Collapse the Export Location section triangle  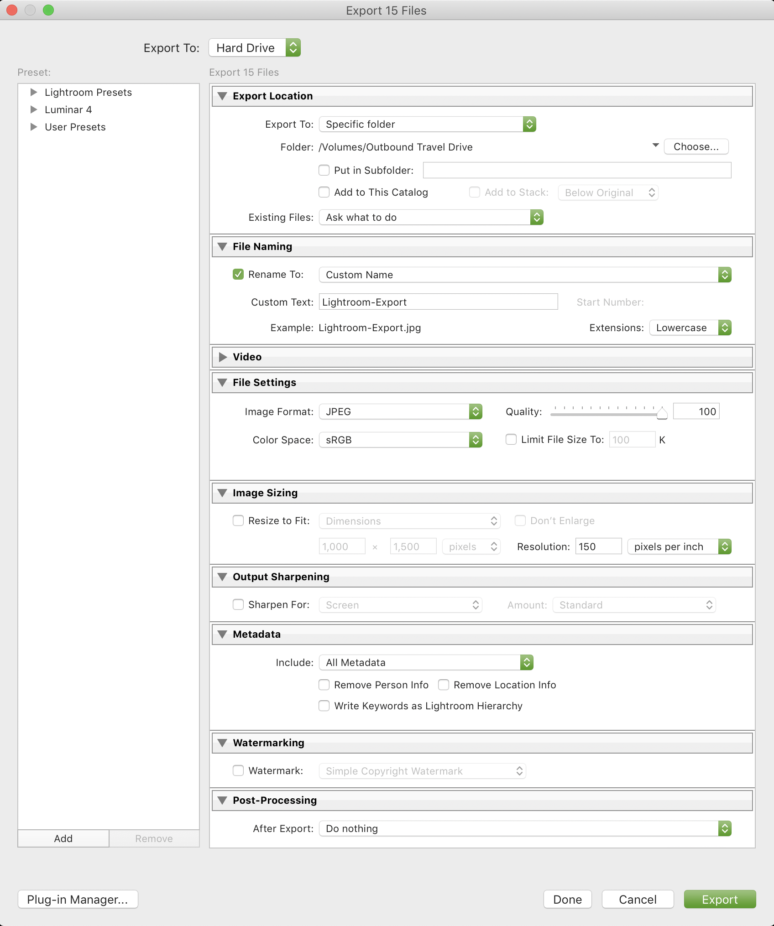click(222, 97)
